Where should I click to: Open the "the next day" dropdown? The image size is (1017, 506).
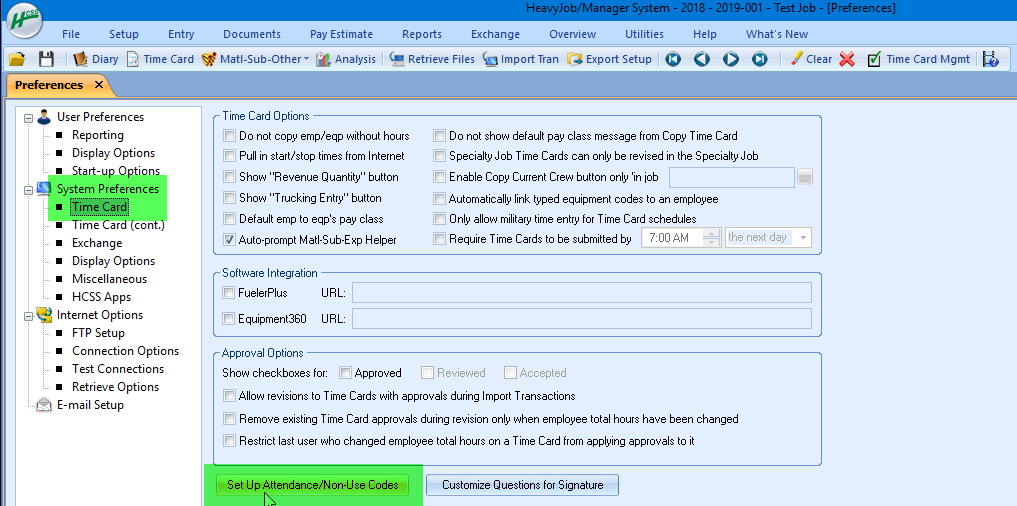769,237
